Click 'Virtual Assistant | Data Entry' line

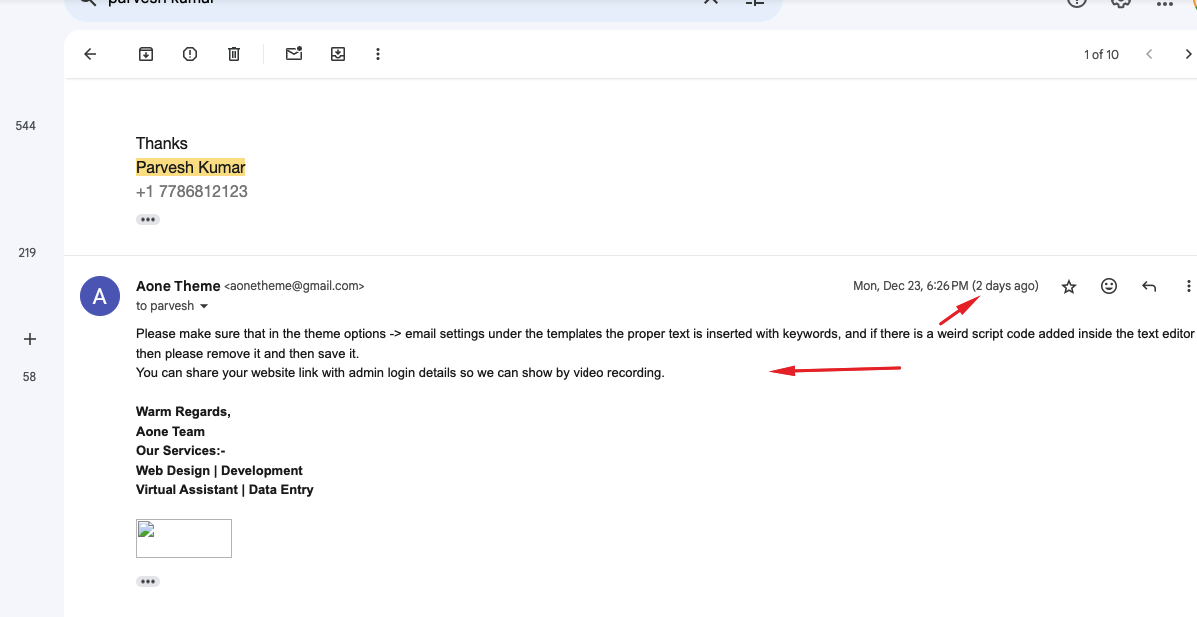[x=224, y=489]
